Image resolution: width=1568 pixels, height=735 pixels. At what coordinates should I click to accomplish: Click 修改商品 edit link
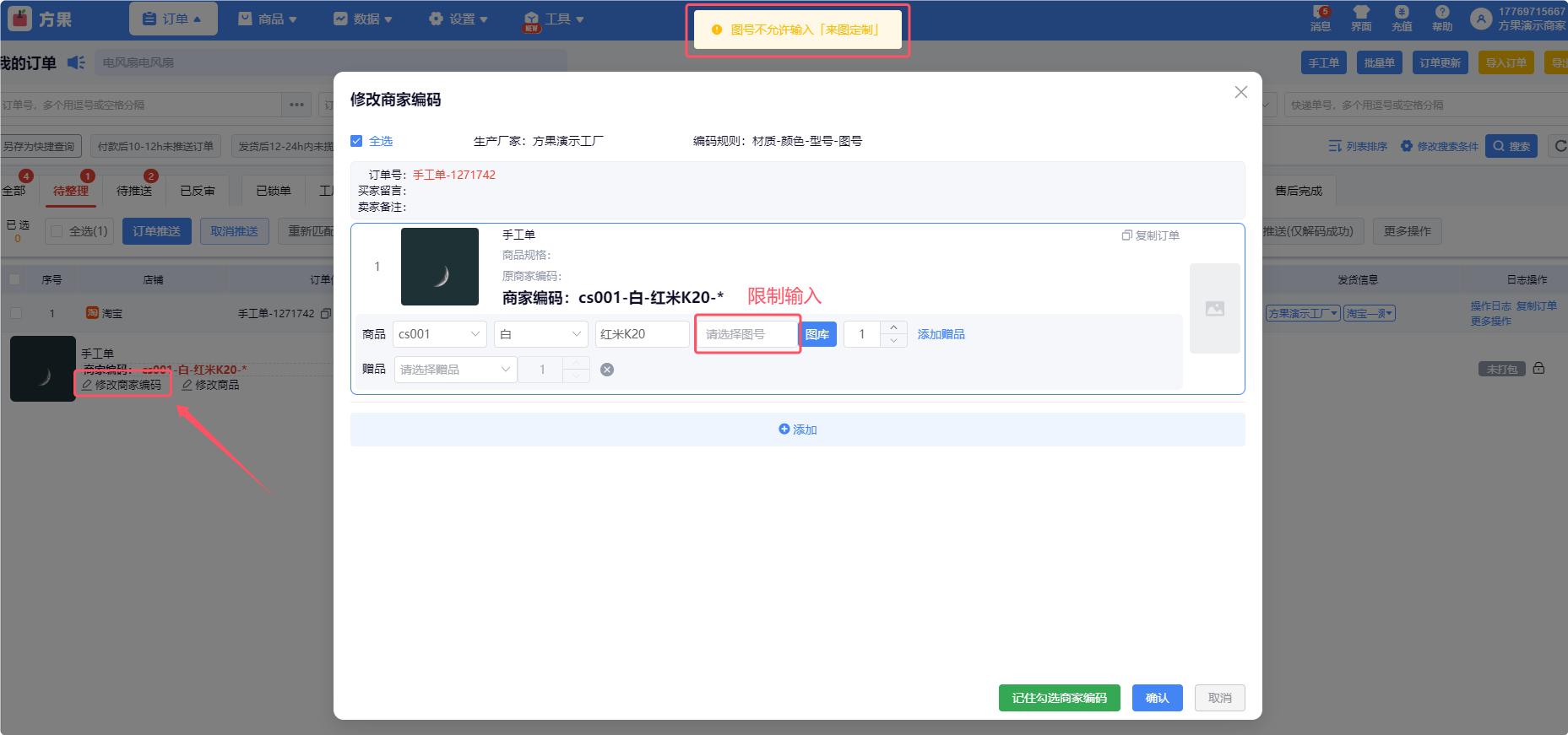tap(211, 385)
